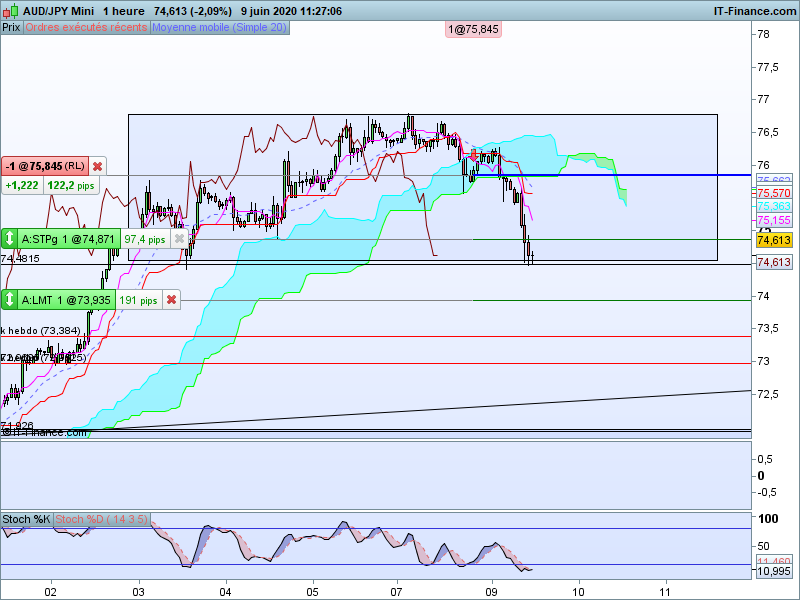Click the 74,4815 horizontal line label
The height and width of the screenshot is (600, 800).
(20, 259)
